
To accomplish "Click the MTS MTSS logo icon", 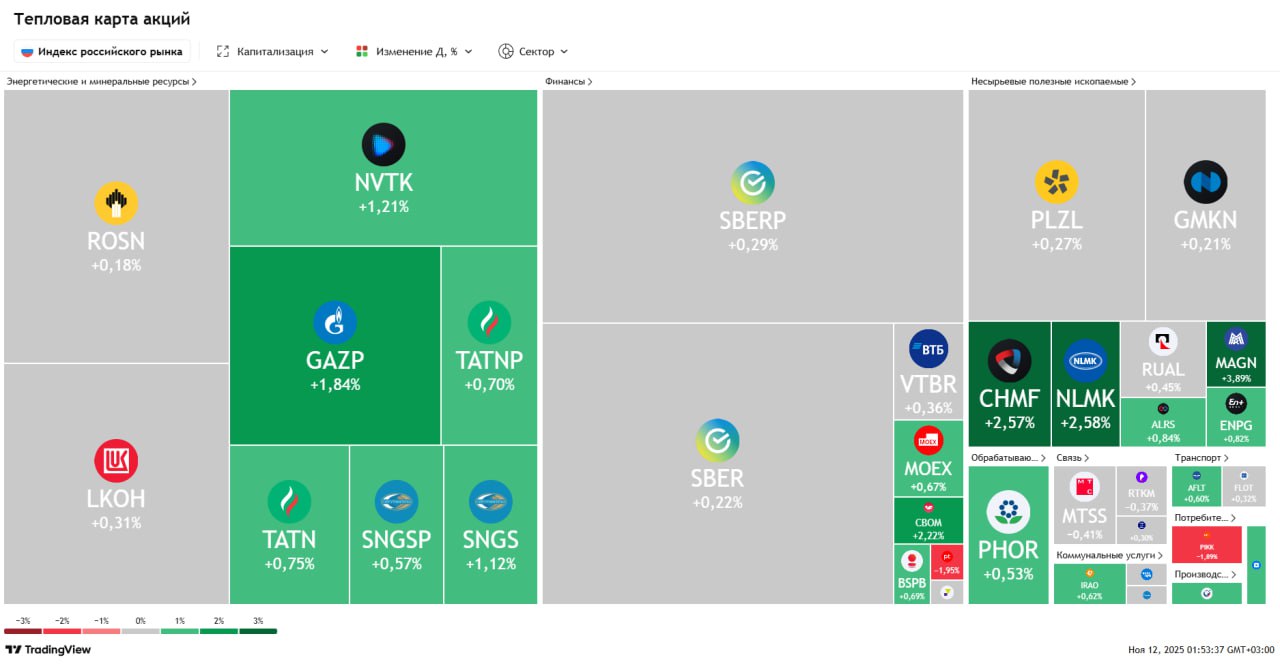I will tap(1085, 487).
